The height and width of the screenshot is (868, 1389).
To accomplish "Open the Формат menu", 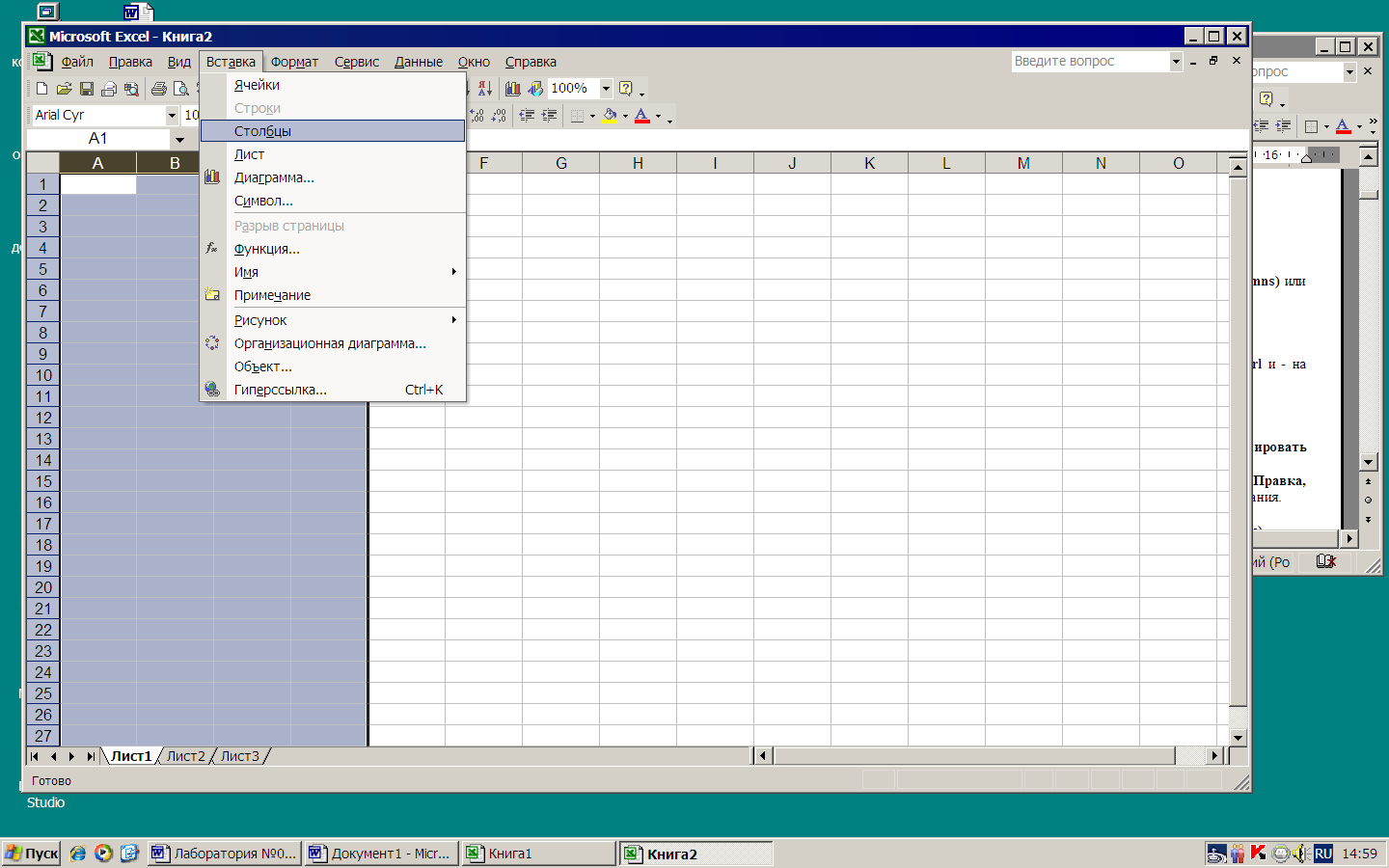I will pyautogui.click(x=294, y=62).
